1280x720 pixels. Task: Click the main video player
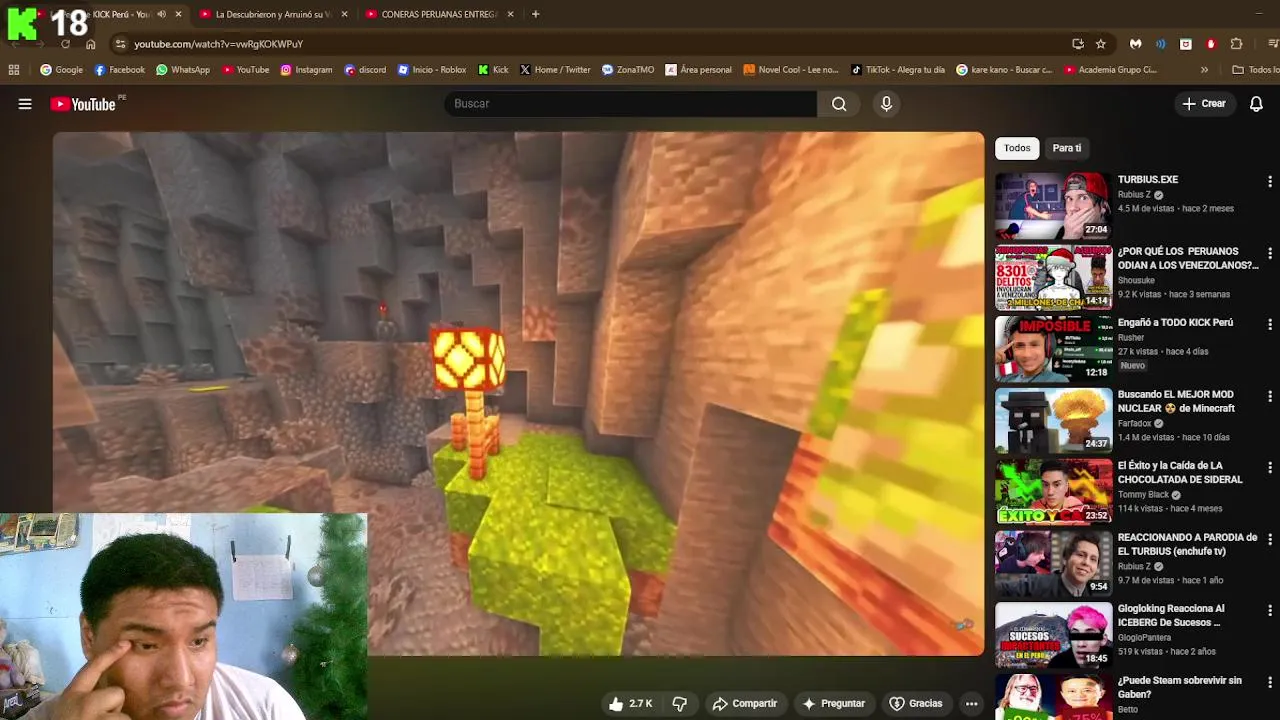point(518,394)
